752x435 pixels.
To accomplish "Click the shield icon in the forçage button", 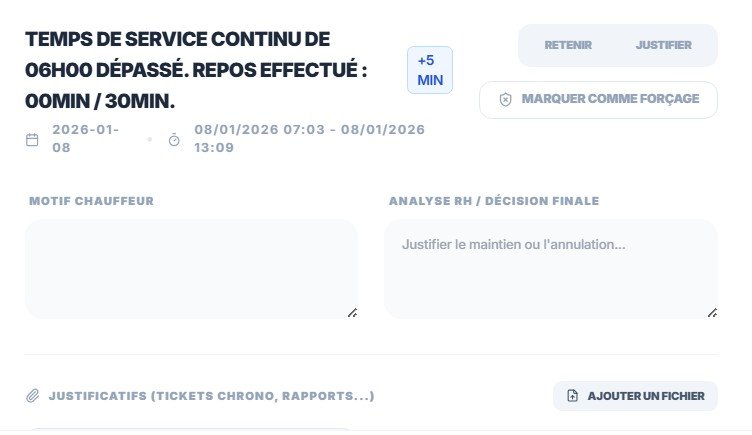I will tap(506, 100).
